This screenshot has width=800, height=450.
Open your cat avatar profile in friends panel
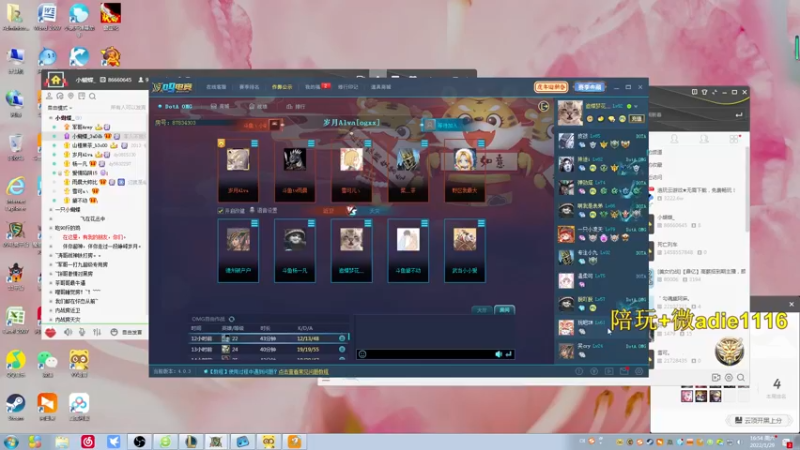(570, 112)
